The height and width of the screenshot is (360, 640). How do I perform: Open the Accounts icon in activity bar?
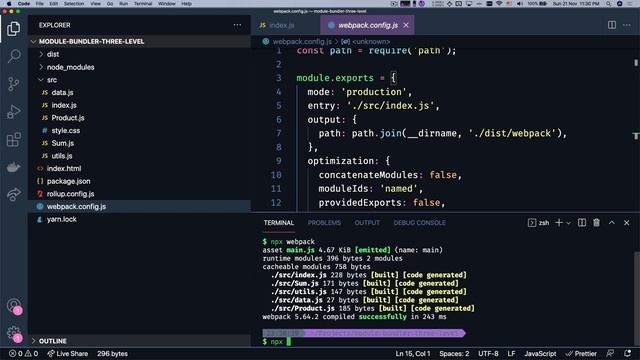pos(14,305)
